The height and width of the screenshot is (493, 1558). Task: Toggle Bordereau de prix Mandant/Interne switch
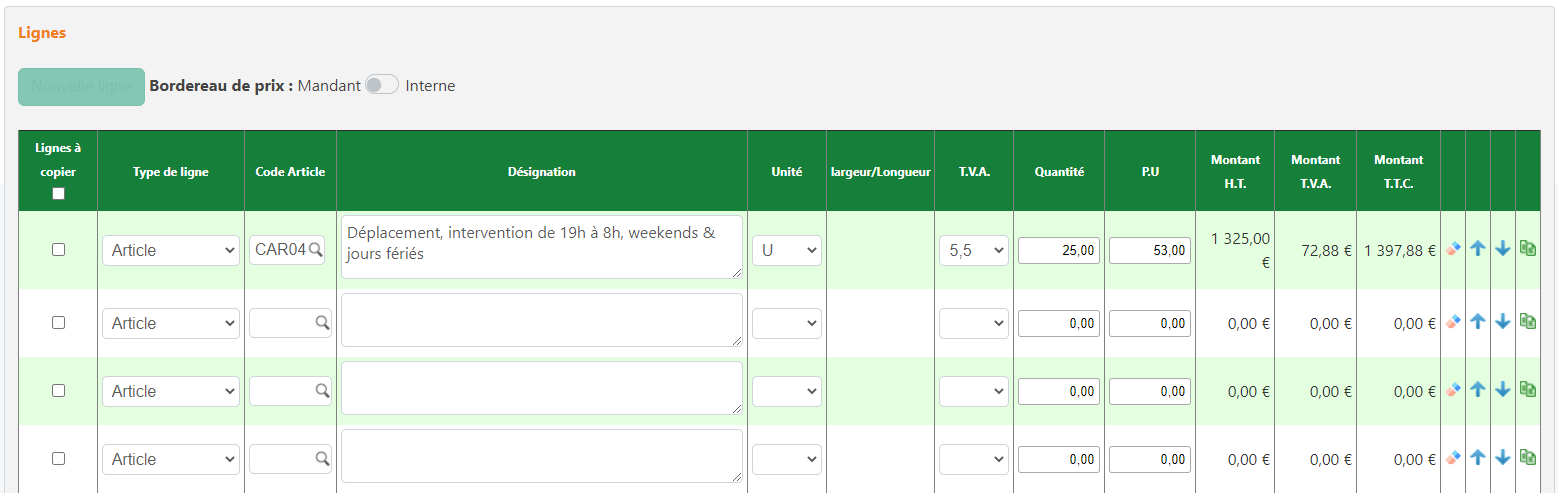point(382,86)
